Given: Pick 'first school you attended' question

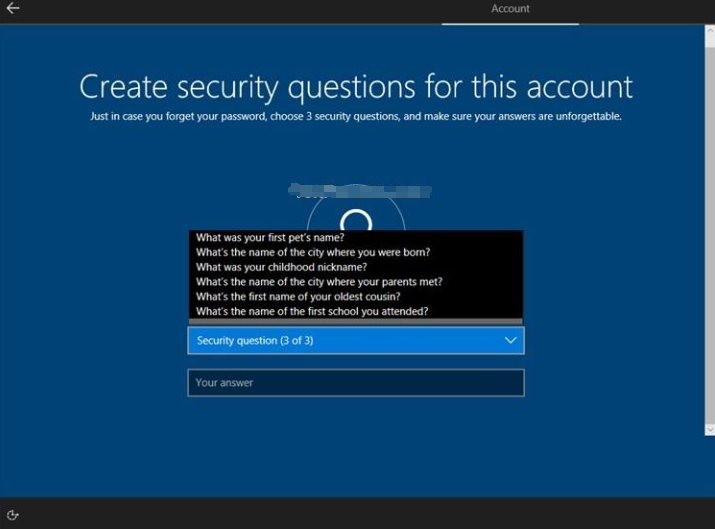Looking at the screenshot, I should tap(312, 311).
